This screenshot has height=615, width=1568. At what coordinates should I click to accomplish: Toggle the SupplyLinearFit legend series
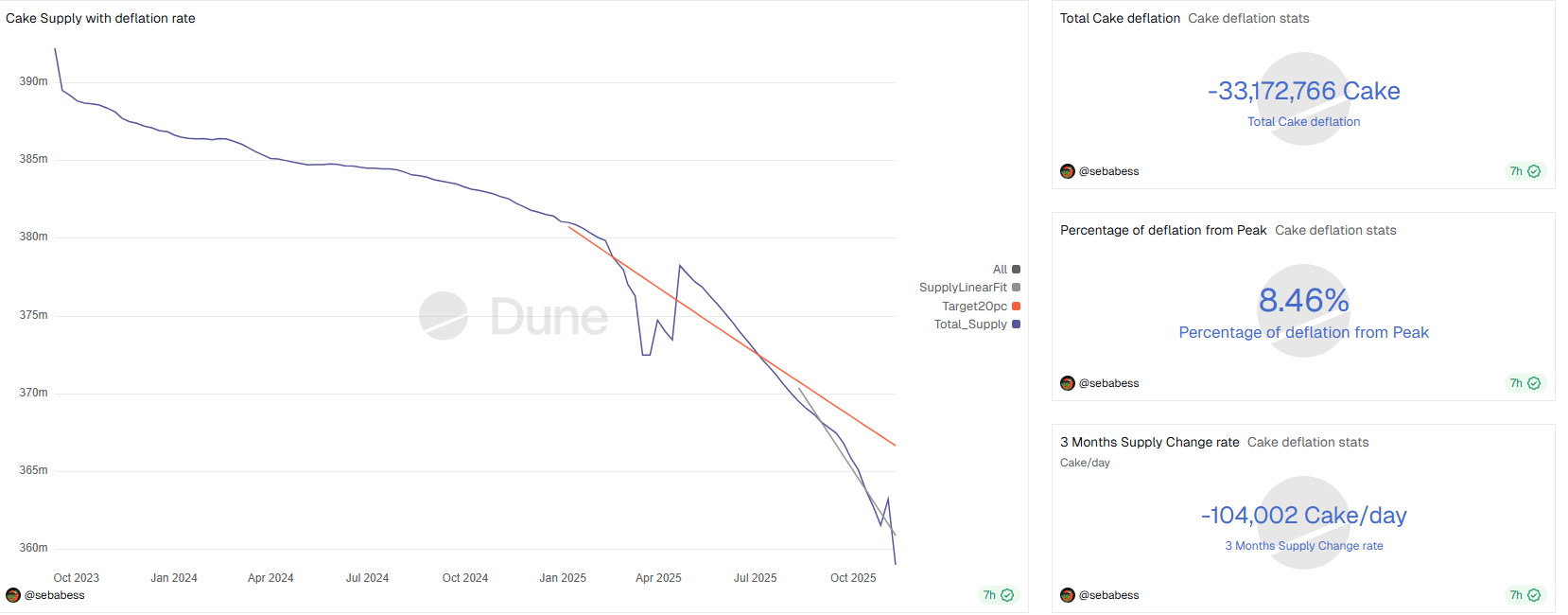(963, 288)
